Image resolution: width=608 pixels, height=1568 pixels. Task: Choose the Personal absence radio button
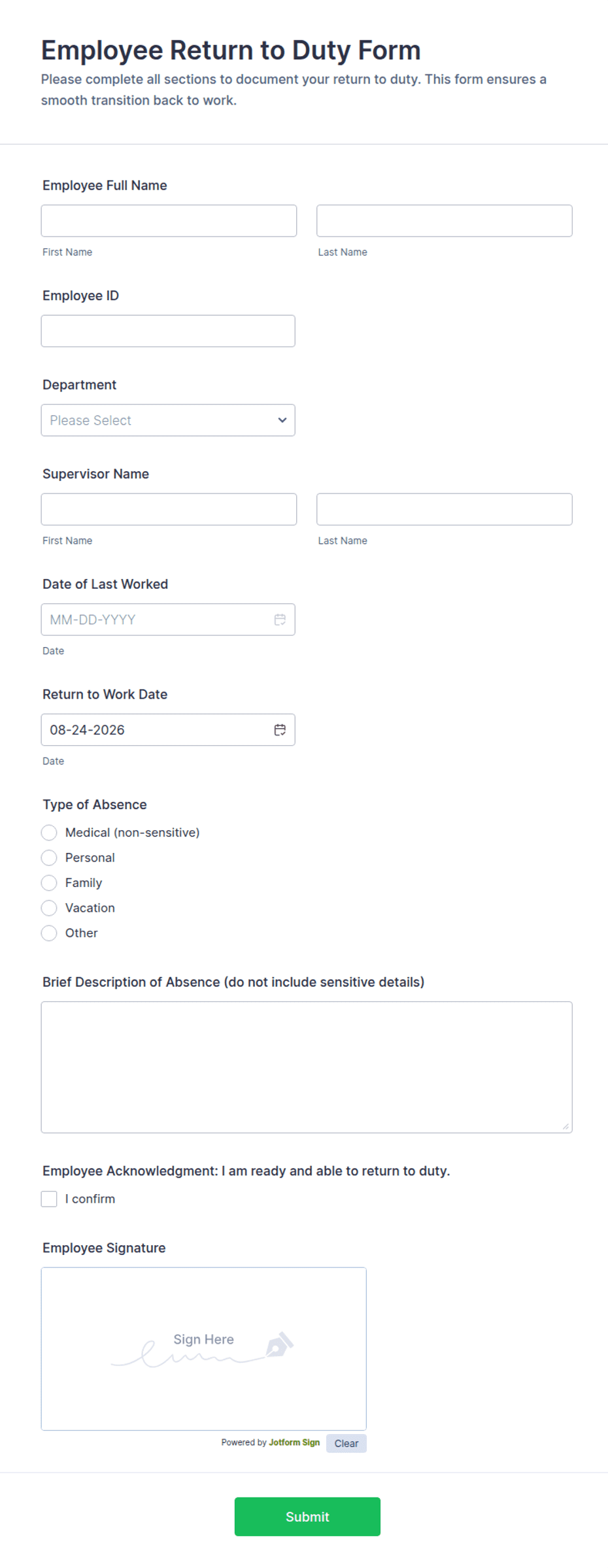tap(49, 858)
